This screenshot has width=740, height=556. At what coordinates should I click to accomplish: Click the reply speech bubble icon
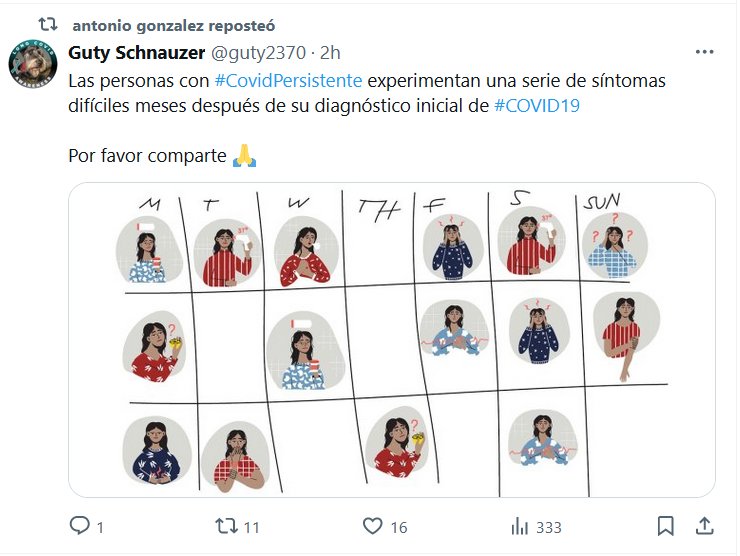(79, 526)
